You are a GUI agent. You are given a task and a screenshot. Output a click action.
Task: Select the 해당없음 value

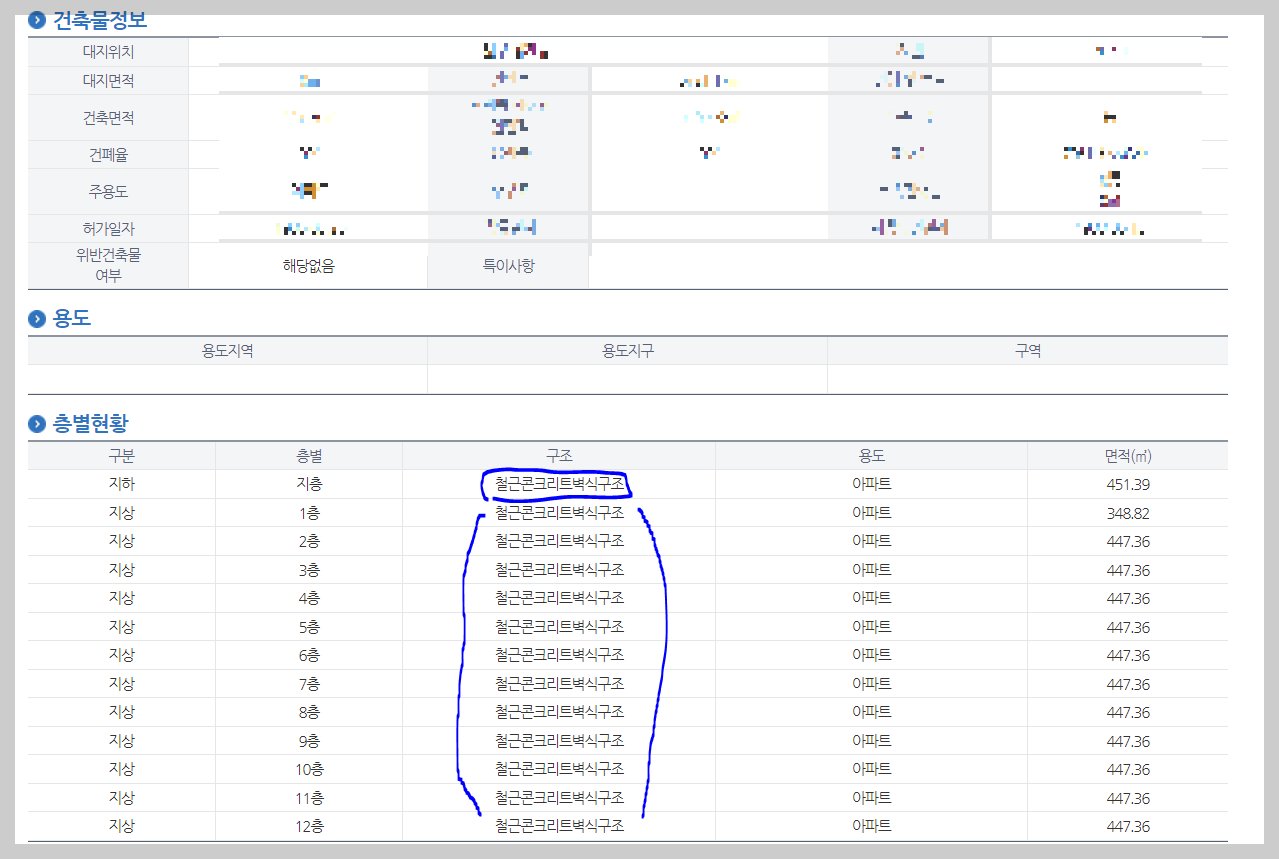pos(308,267)
